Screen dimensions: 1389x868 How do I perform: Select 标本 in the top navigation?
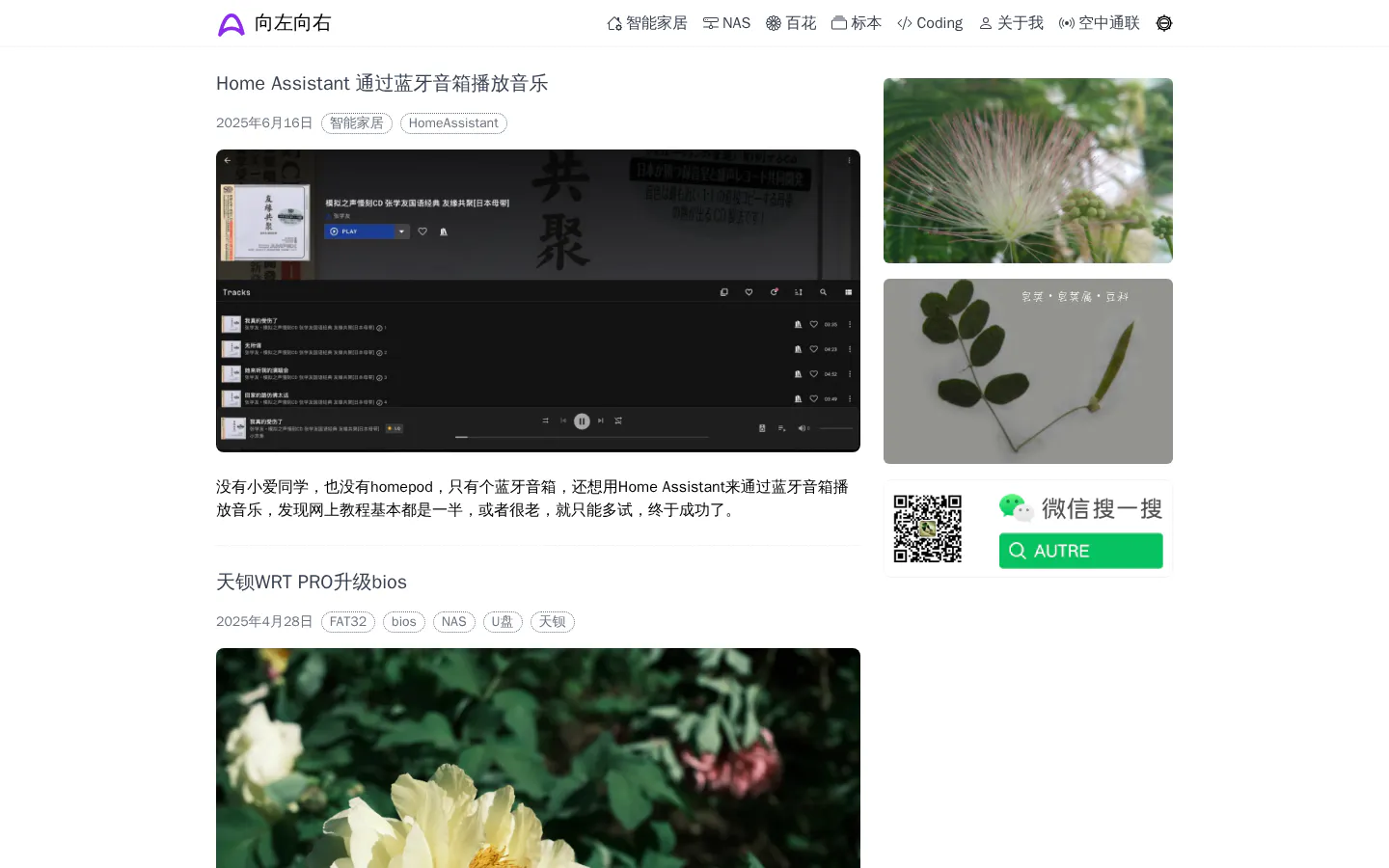(857, 23)
